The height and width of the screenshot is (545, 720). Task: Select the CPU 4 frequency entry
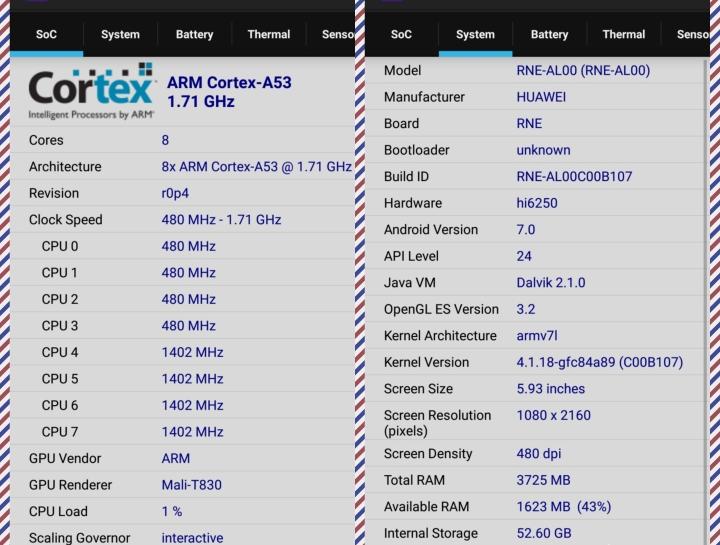pos(192,352)
